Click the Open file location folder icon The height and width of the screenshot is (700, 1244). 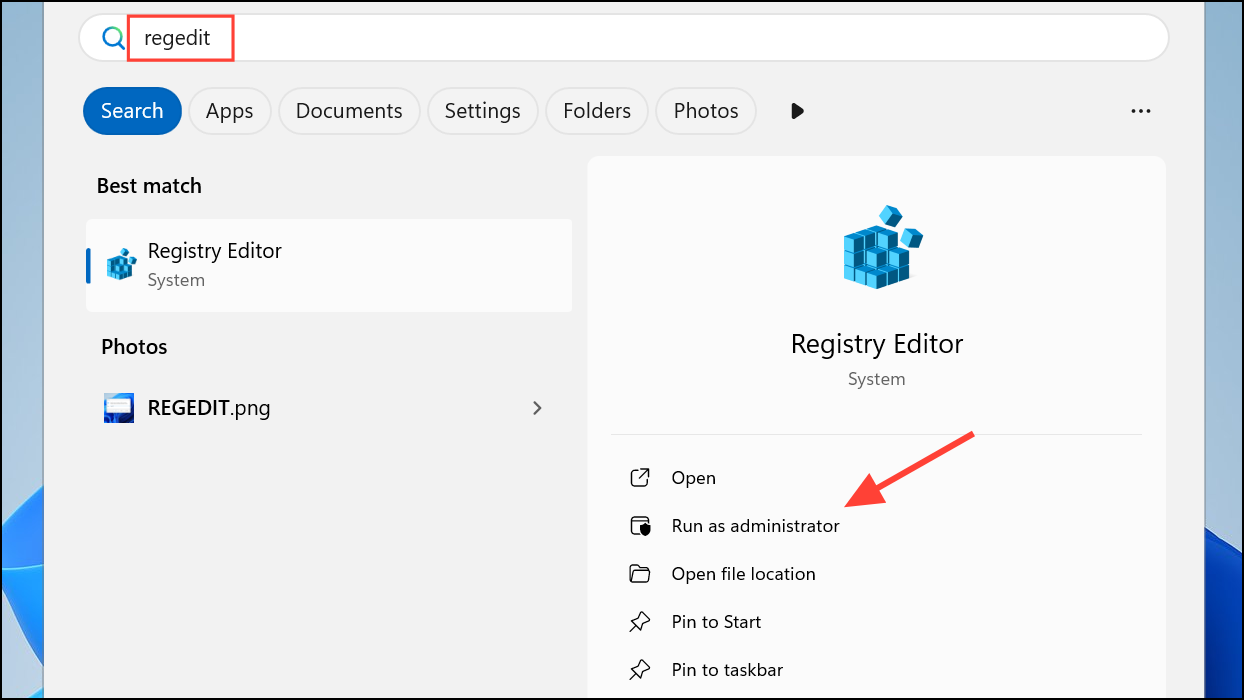pos(640,574)
